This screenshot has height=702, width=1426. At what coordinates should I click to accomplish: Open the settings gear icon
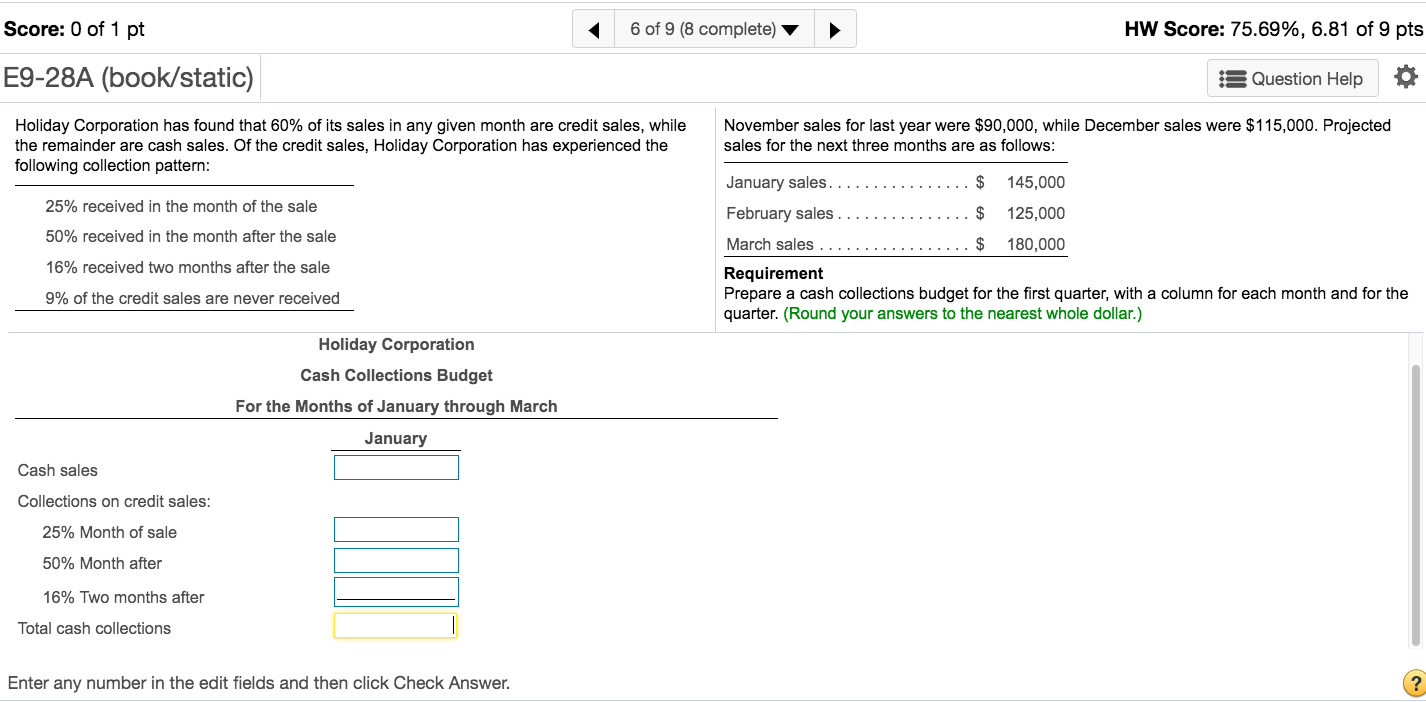[x=1405, y=77]
